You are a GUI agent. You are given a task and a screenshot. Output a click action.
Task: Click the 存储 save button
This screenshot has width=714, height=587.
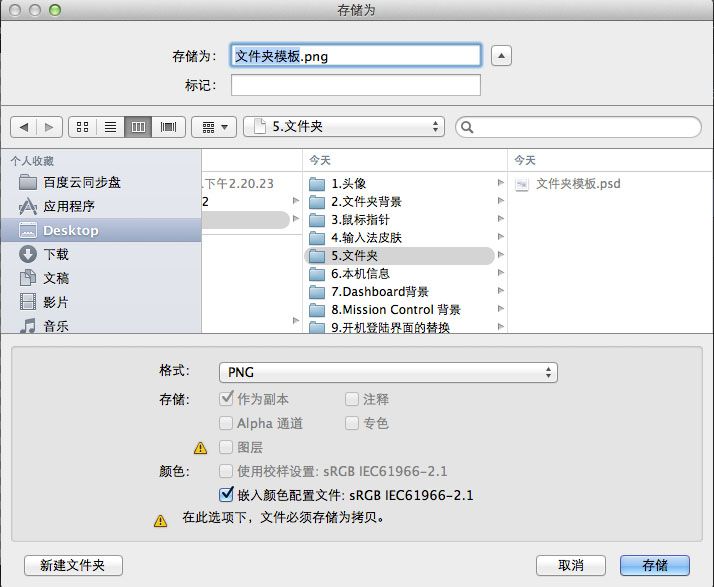pyautogui.click(x=654, y=565)
